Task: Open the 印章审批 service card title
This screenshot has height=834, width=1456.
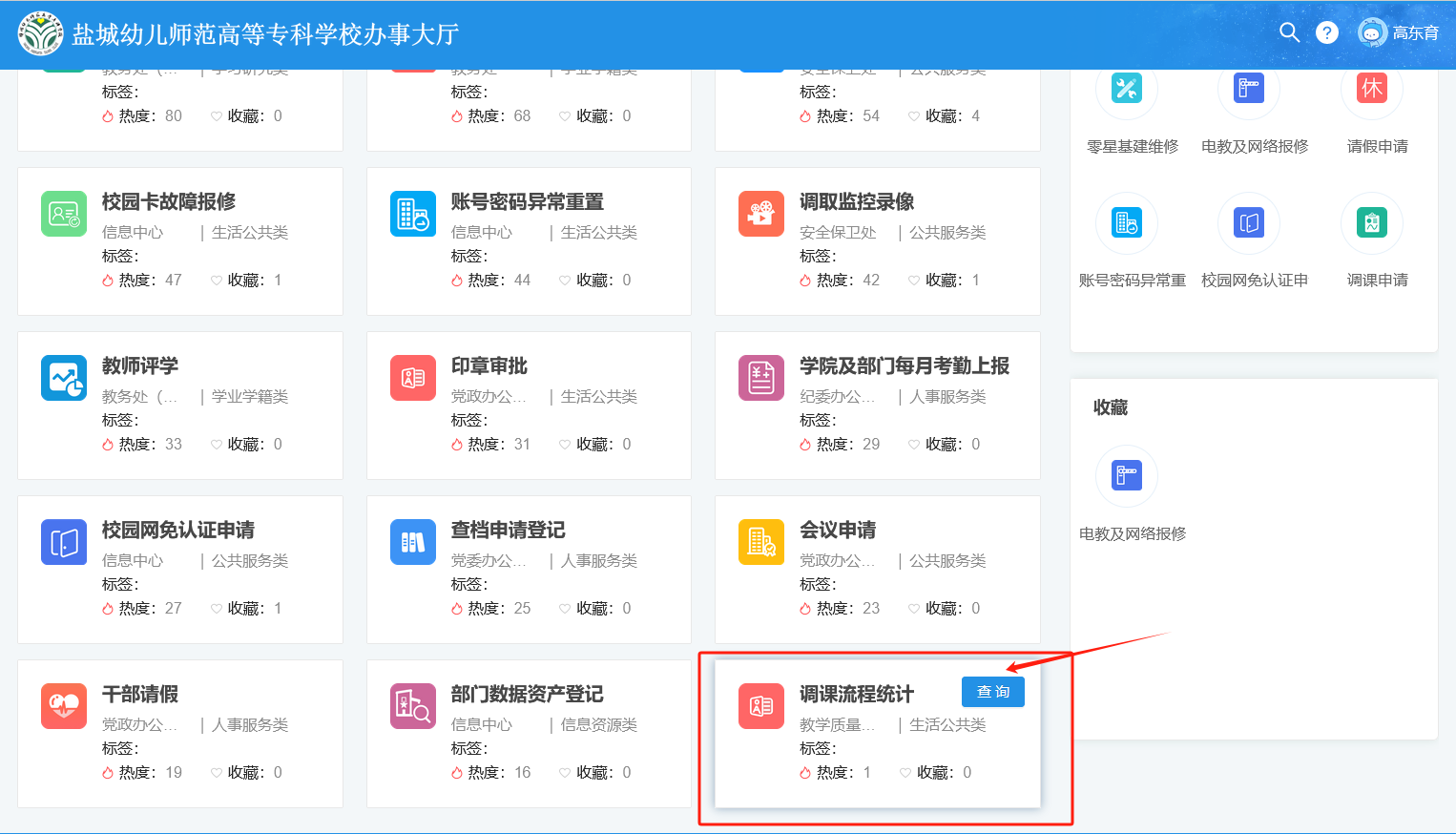Action: click(x=489, y=366)
